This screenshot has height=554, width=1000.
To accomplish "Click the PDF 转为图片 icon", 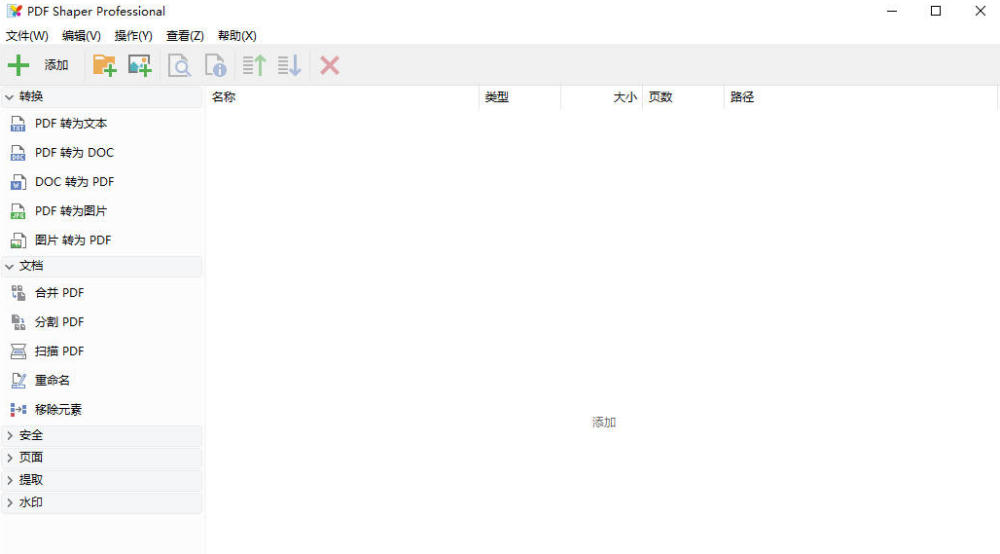I will click(x=18, y=212).
